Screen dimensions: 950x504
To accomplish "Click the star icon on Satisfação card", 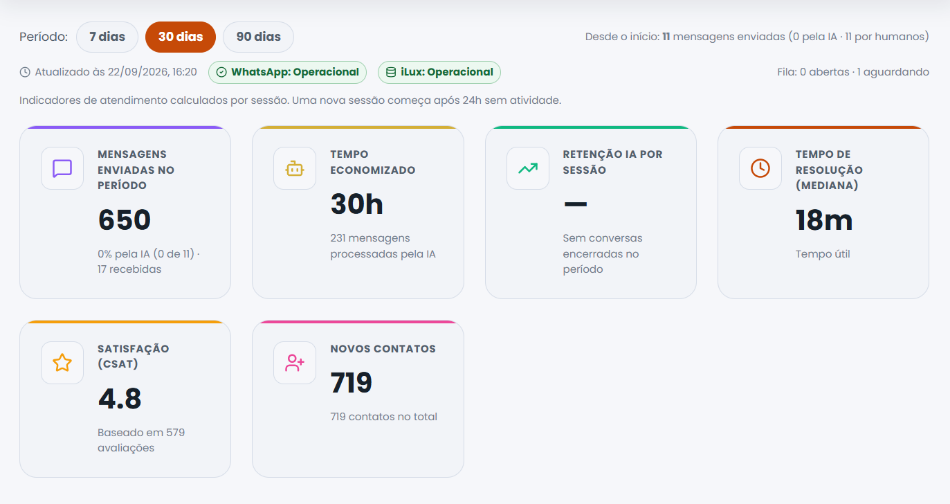I will point(62,363).
